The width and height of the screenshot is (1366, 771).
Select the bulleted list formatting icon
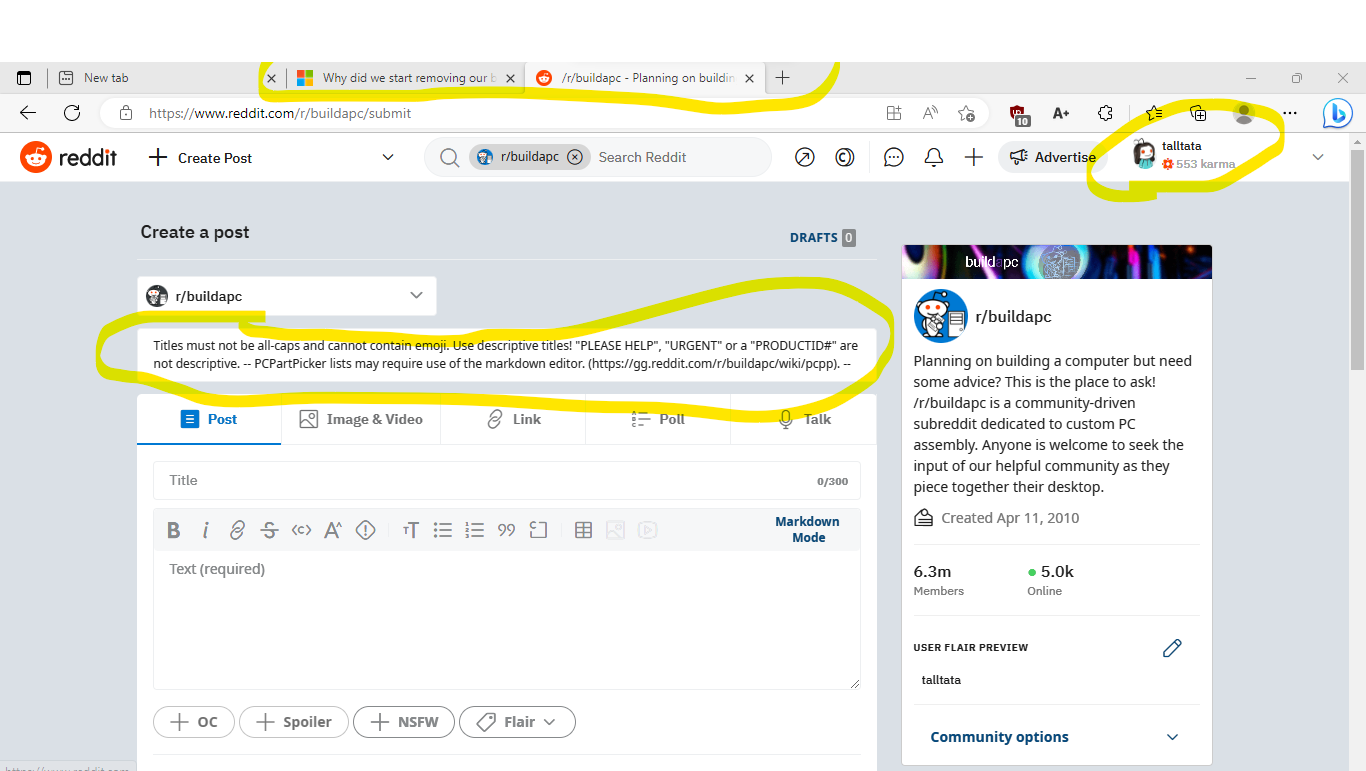[443, 529]
